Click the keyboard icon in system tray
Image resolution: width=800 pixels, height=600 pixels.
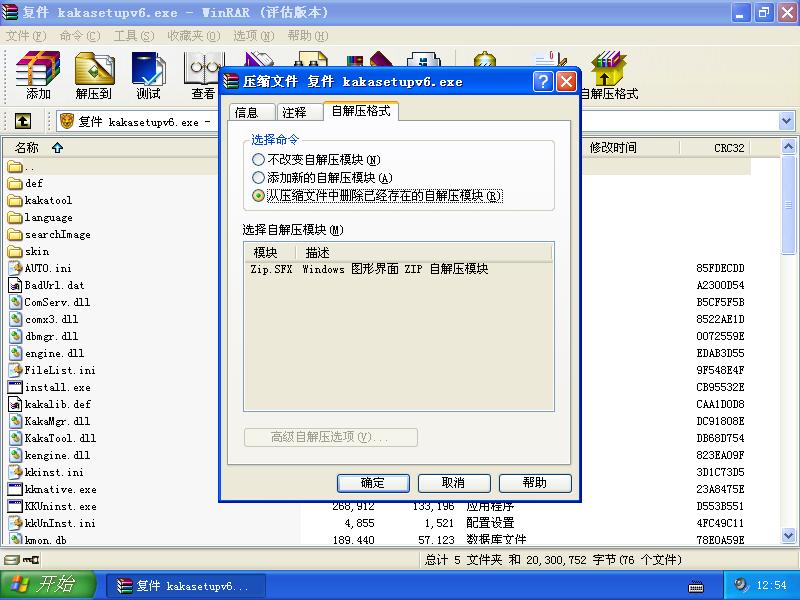click(696, 586)
